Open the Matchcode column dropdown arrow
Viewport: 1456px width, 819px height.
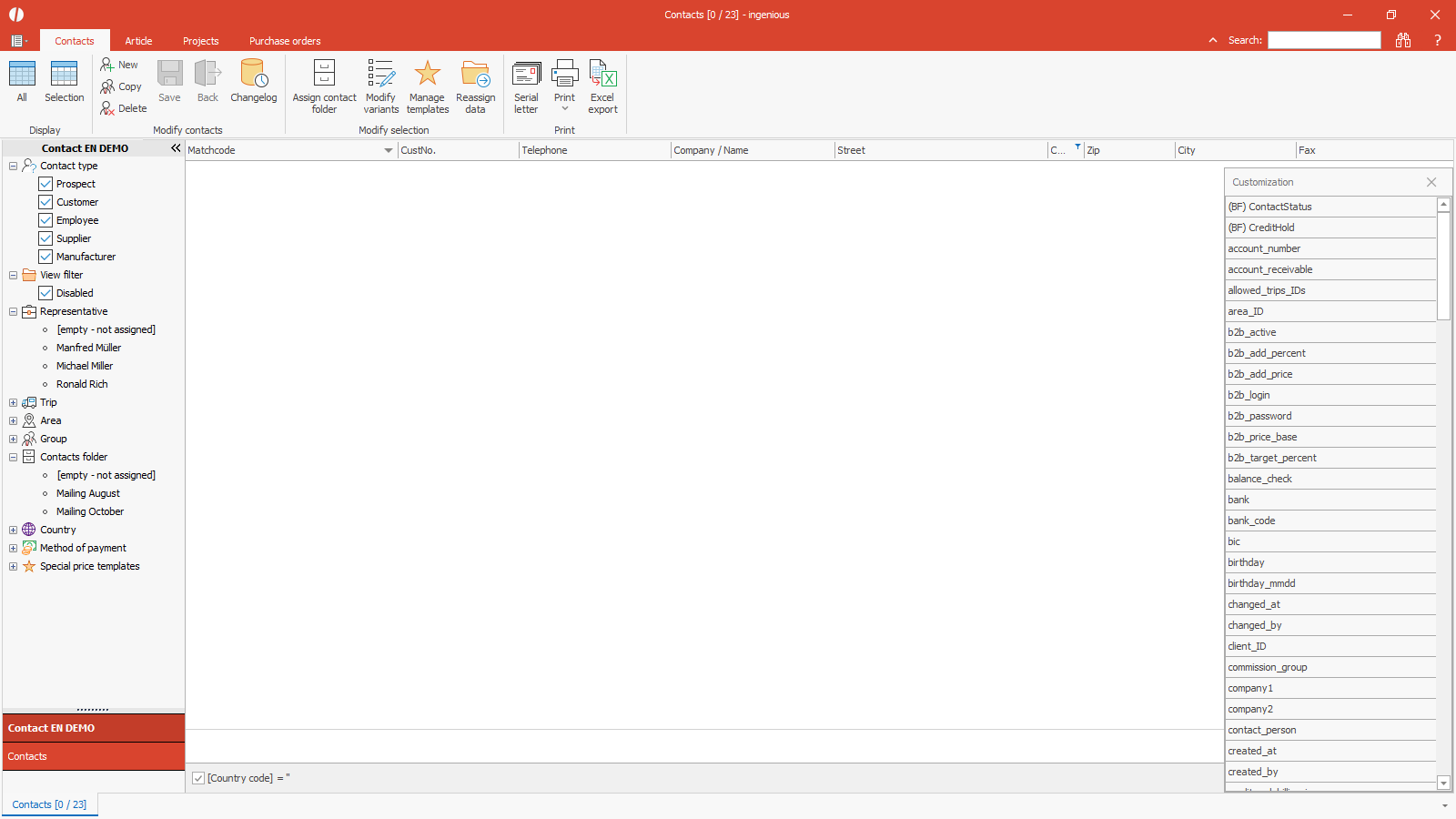389,150
